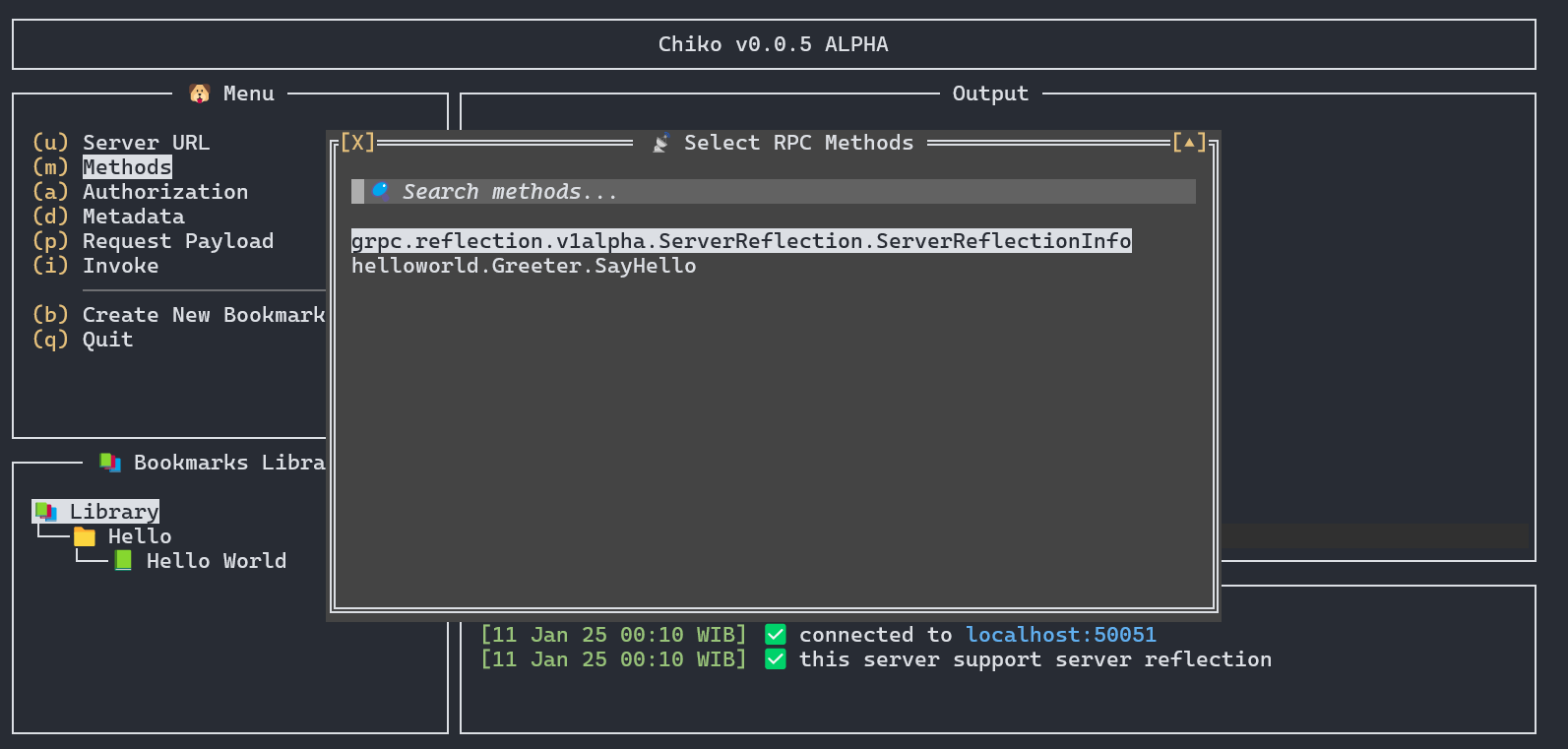Open the Metadata menu item
The image size is (1568, 749).
133,217
